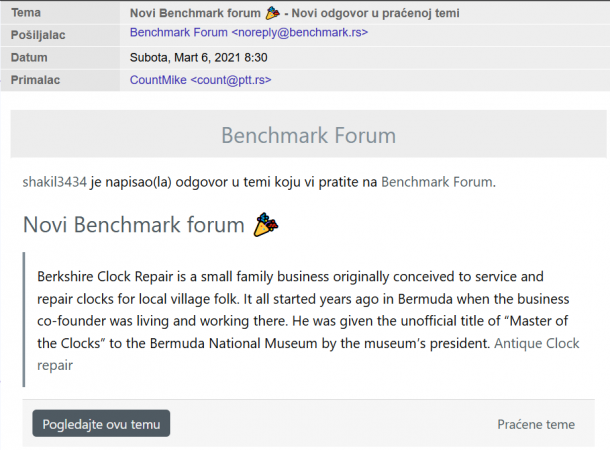Click Pogledajte ovu temu button
This screenshot has width=610, height=450.
(101, 424)
